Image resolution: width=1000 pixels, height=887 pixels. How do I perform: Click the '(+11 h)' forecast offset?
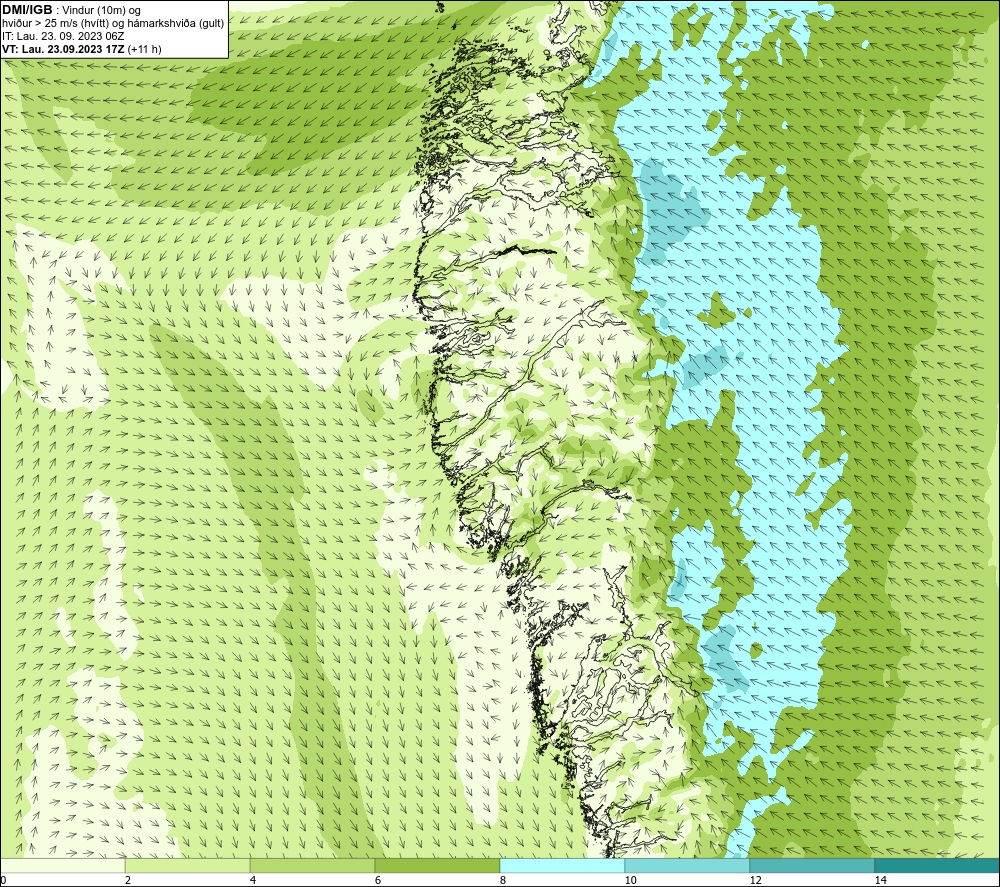pyautogui.click(x=145, y=49)
